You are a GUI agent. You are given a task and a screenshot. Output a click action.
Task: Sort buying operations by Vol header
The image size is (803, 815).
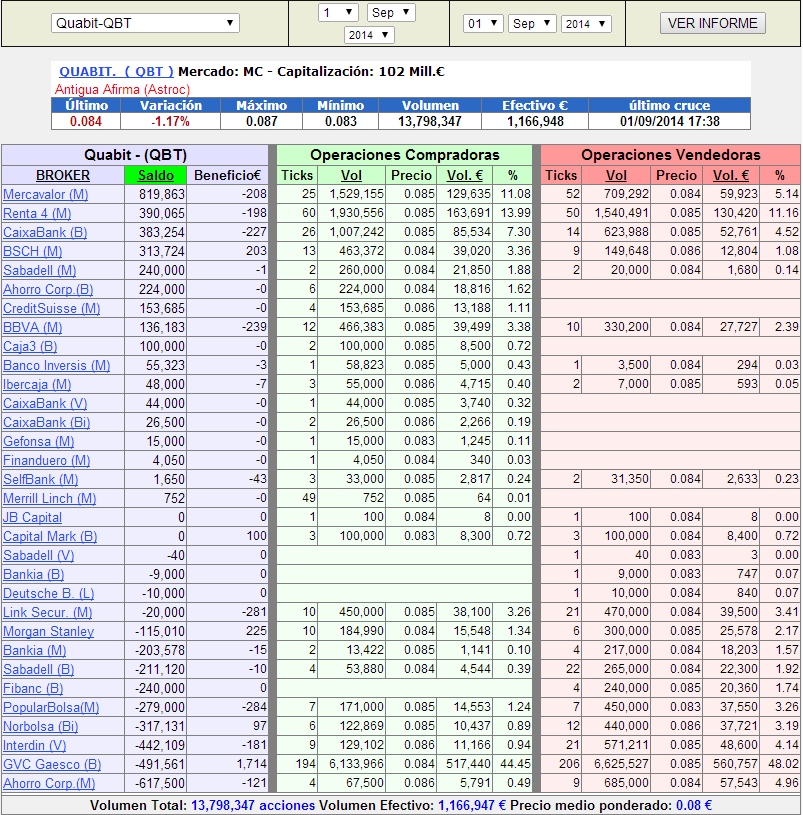click(351, 175)
